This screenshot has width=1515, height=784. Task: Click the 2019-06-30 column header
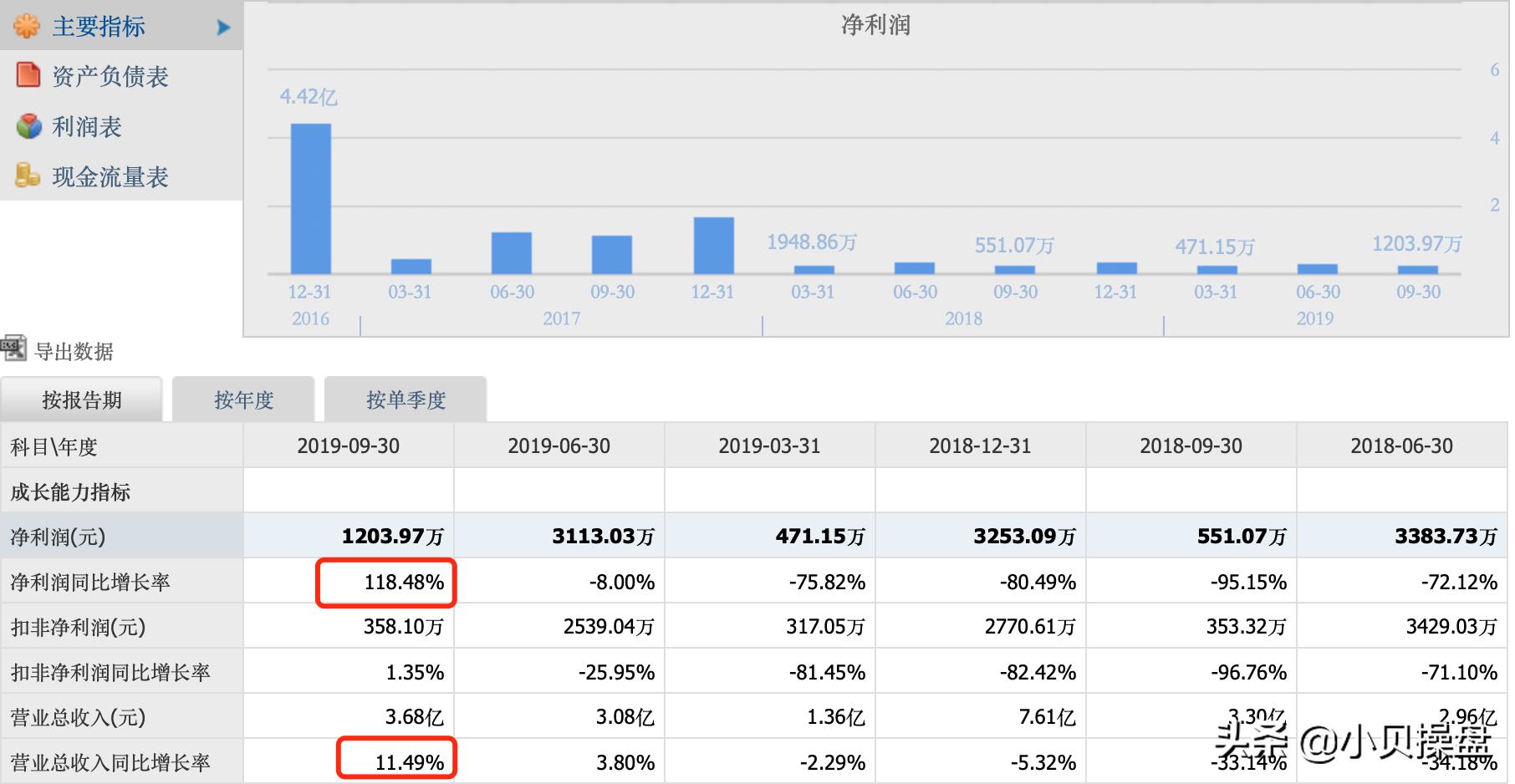[x=559, y=445]
